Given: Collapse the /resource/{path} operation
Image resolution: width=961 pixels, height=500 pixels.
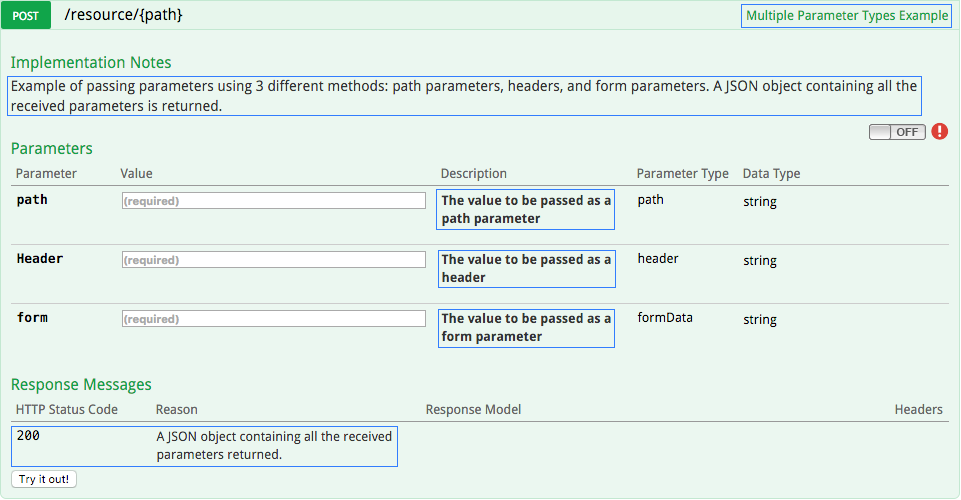Looking at the screenshot, I should point(123,16).
